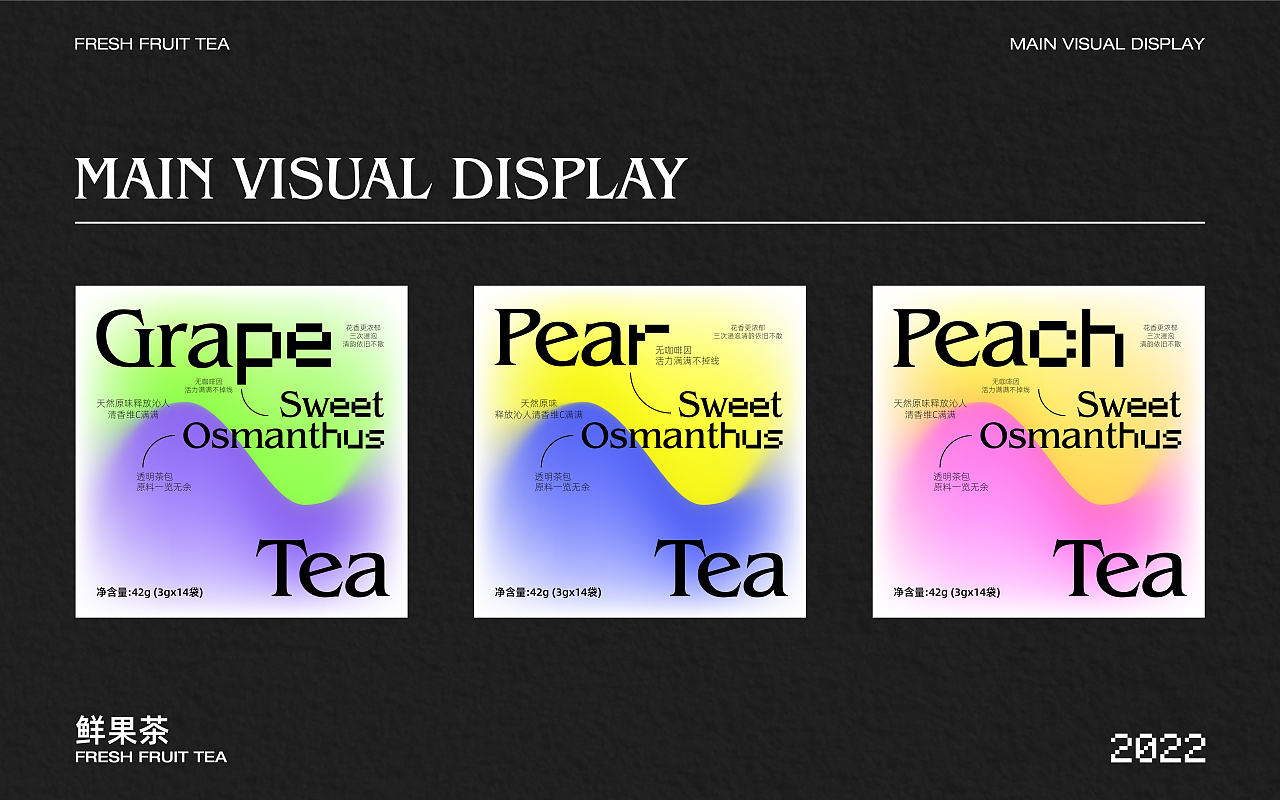Click 'Osmanthus' on the Pear card
The width and height of the screenshot is (1280, 800).
click(x=682, y=436)
